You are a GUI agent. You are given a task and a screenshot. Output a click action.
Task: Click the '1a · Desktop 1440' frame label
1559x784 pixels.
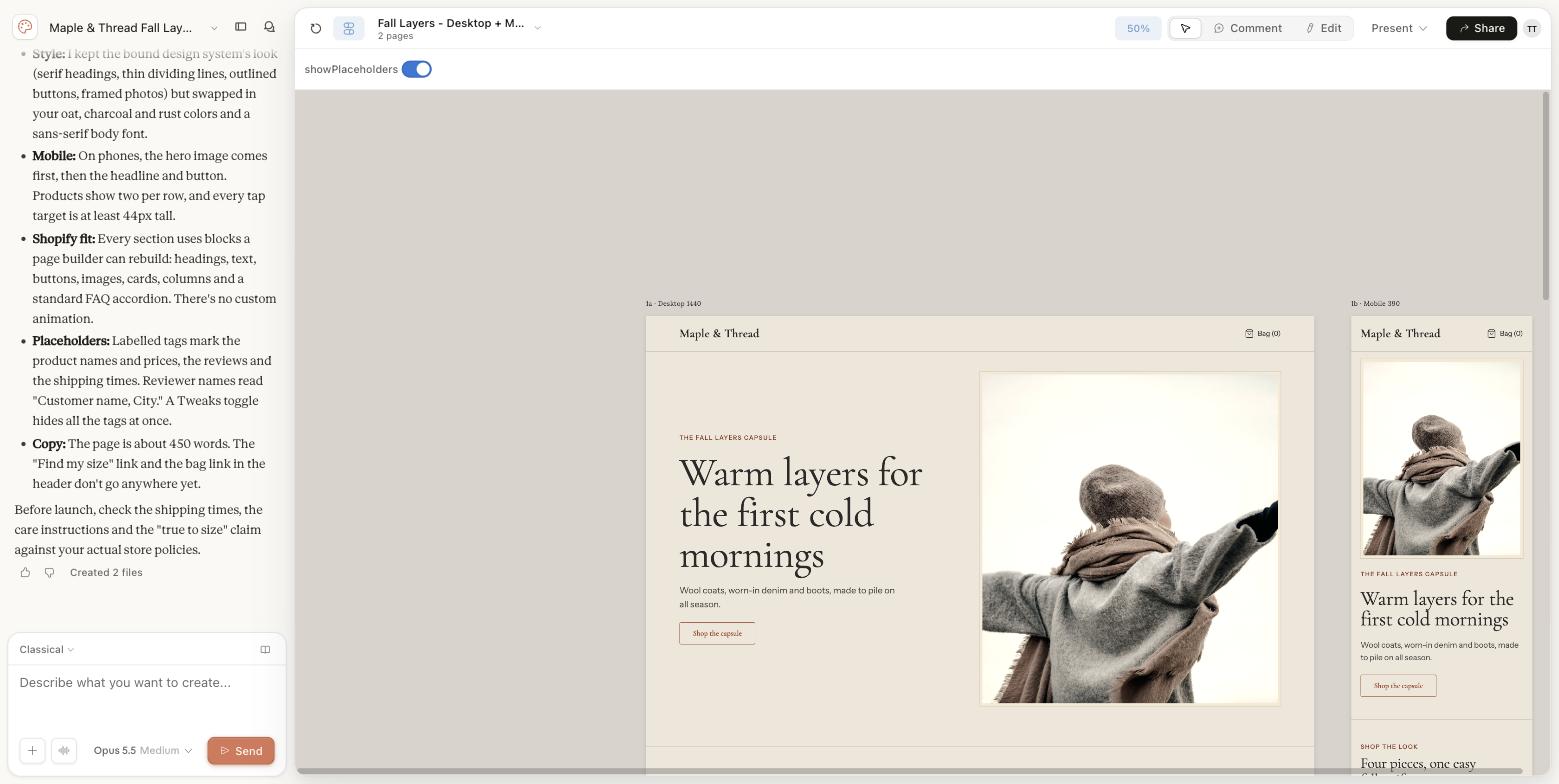click(x=673, y=304)
